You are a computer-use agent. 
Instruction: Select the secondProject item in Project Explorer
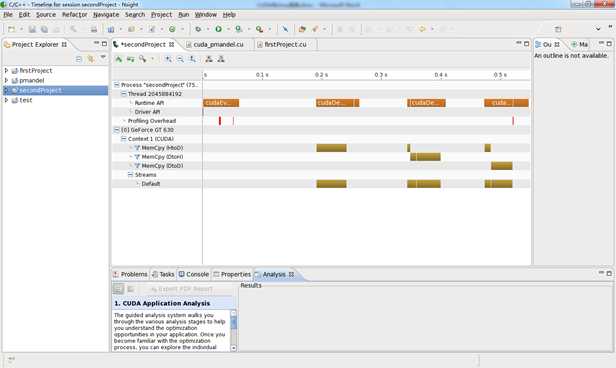pyautogui.click(x=55, y=90)
